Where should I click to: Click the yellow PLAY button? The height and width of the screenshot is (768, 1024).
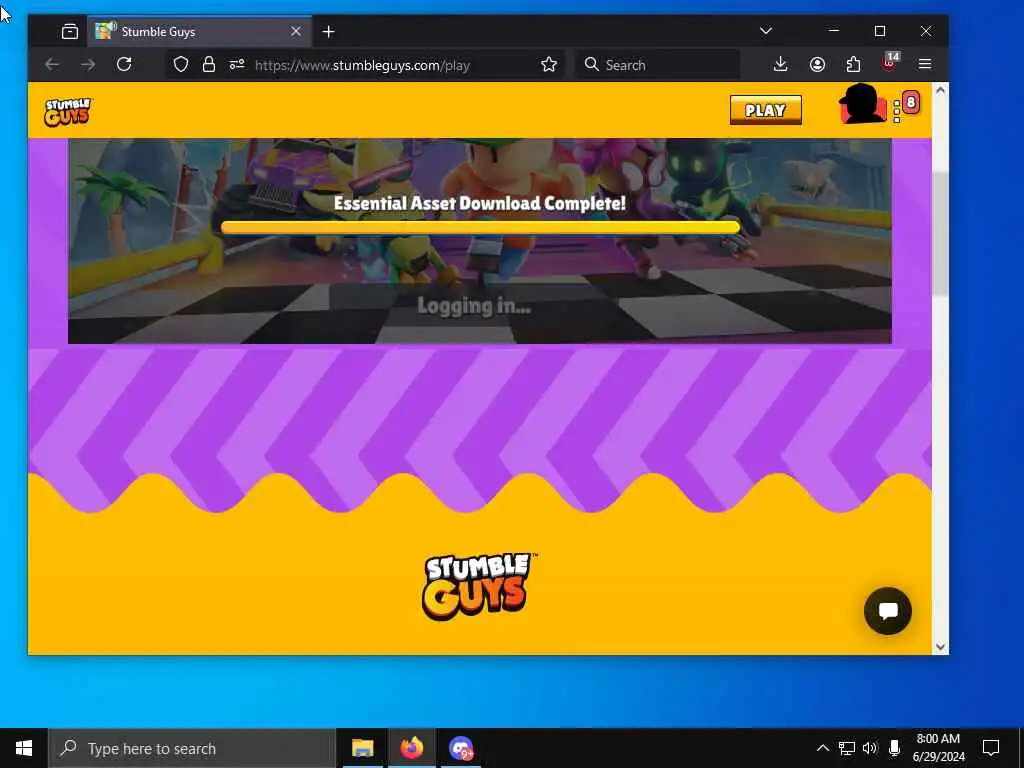pyautogui.click(x=765, y=110)
